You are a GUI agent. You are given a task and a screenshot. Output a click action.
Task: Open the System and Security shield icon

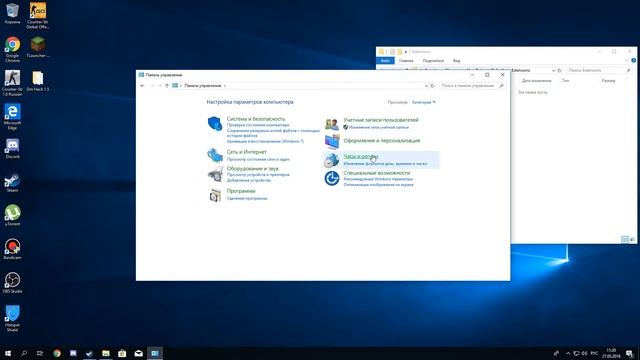point(215,123)
